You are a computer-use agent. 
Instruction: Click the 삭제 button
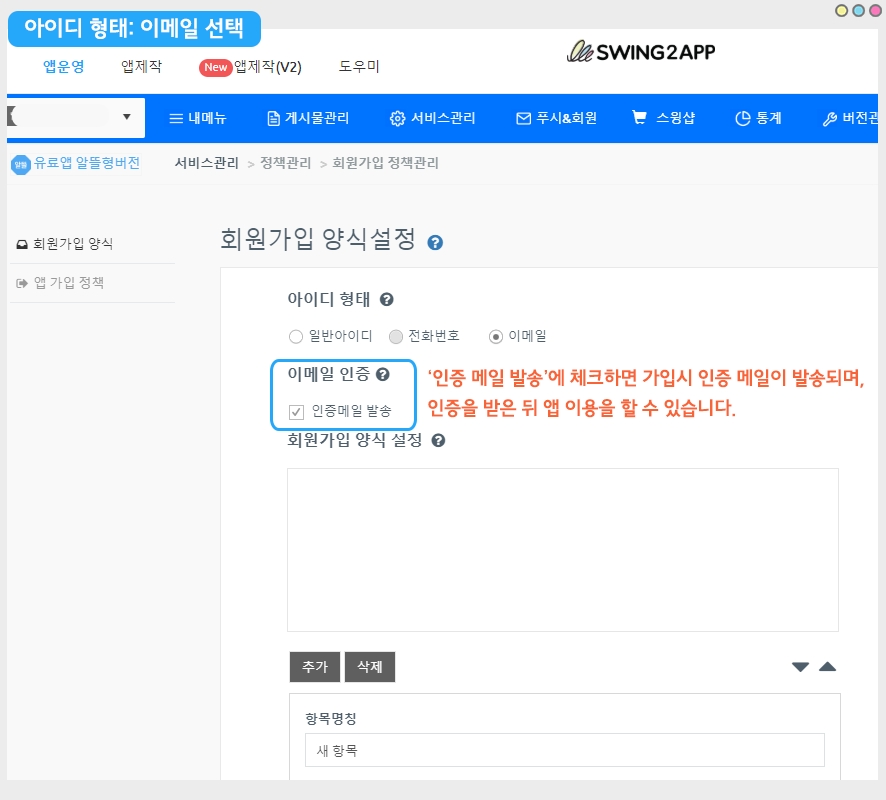(x=370, y=667)
